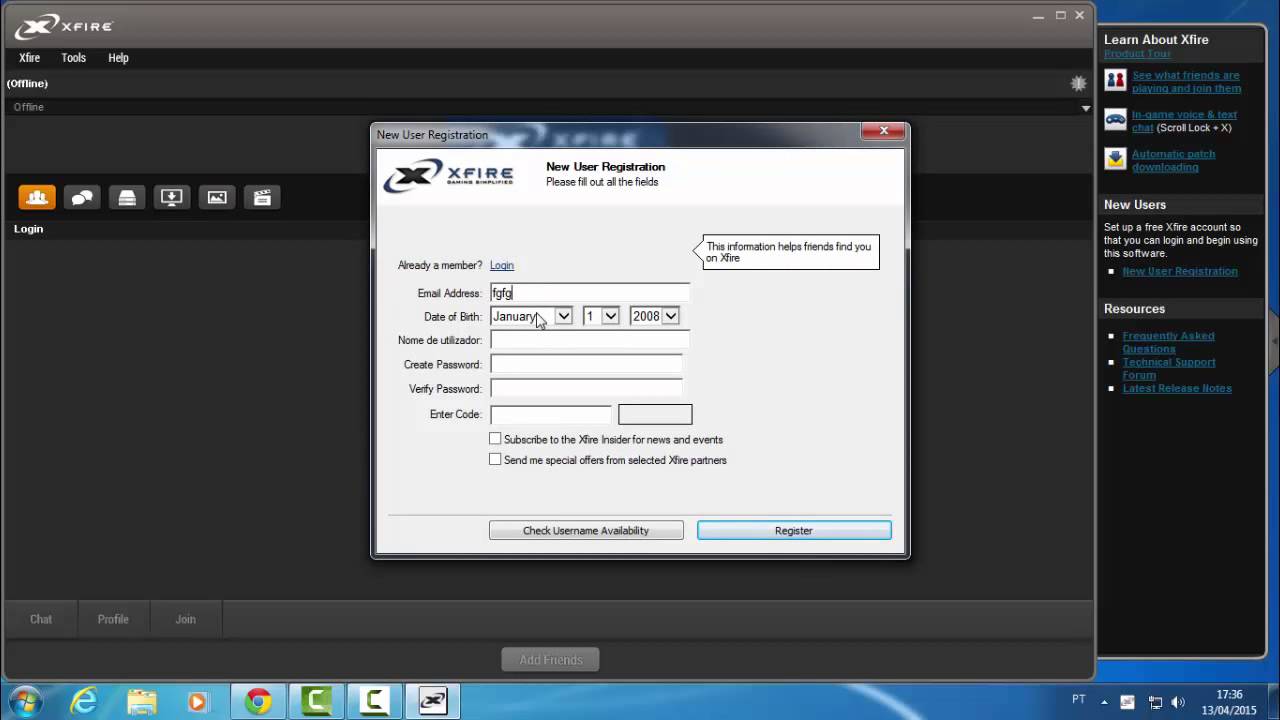Click the Xfire taskbar button

(432, 701)
